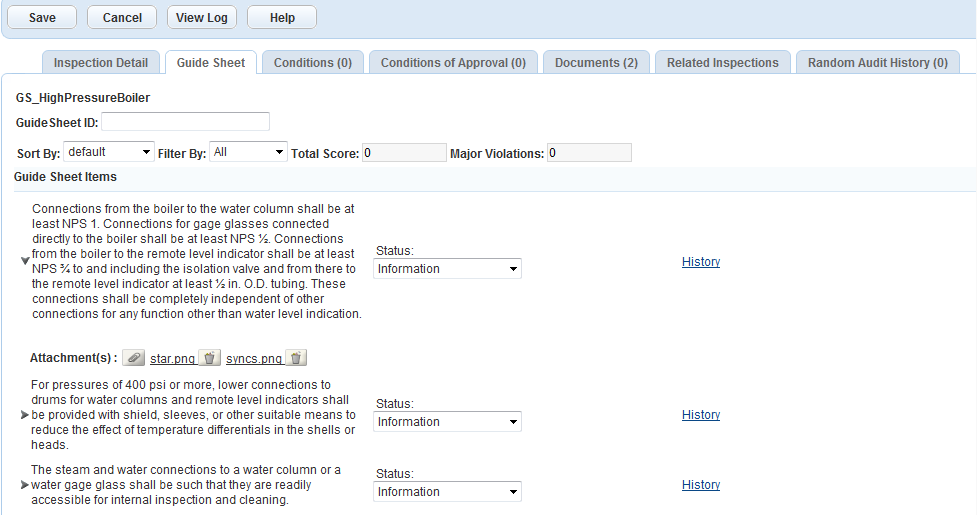
Task: Click the Save button
Action: coord(42,18)
